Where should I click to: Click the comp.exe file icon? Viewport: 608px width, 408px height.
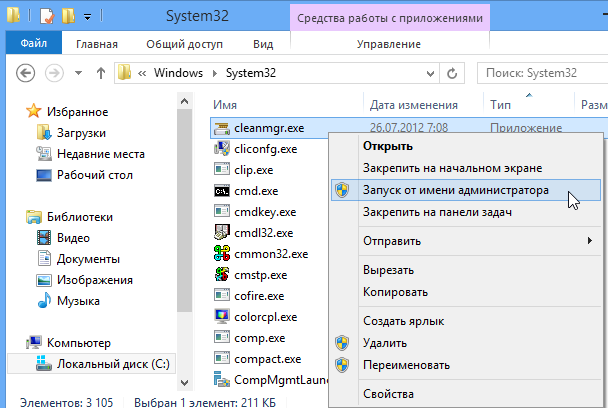pyautogui.click(x=222, y=337)
